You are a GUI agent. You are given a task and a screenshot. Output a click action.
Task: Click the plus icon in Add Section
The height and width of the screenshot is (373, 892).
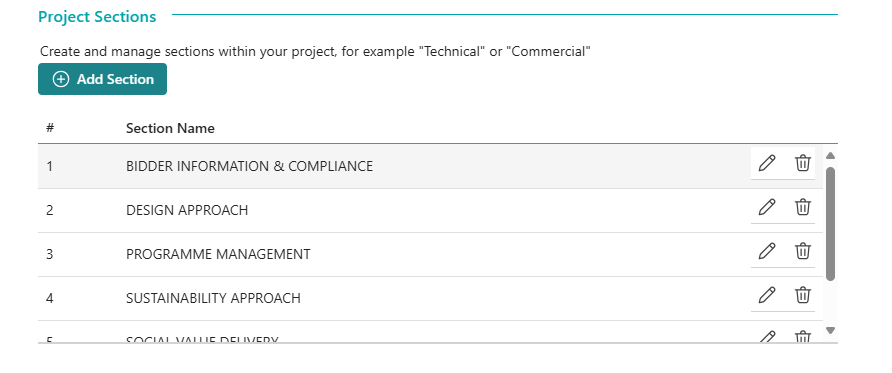(x=60, y=79)
